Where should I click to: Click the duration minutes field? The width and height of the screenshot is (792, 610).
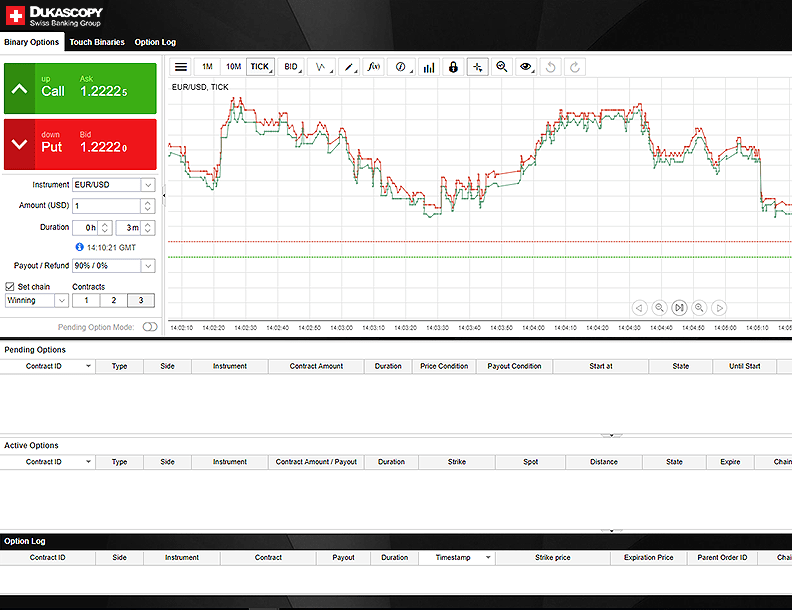pyautogui.click(x=128, y=228)
